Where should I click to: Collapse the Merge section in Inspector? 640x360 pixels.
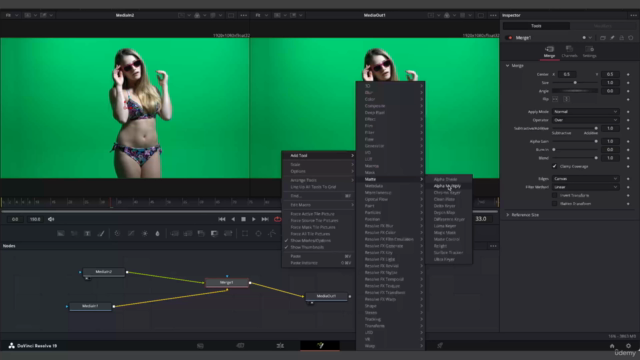(507, 65)
